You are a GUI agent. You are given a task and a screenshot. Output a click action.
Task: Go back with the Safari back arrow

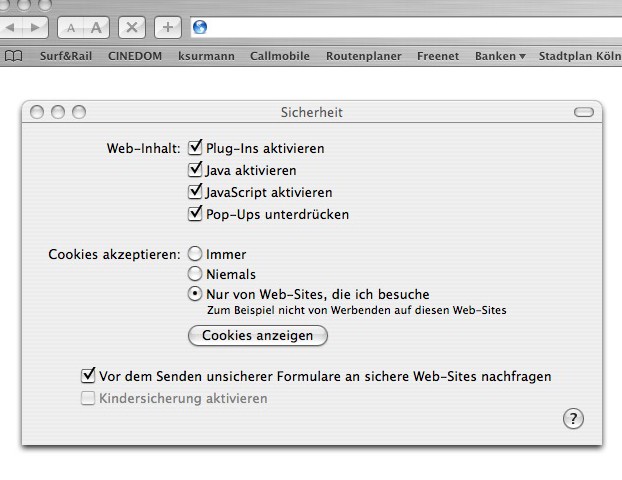[11, 27]
